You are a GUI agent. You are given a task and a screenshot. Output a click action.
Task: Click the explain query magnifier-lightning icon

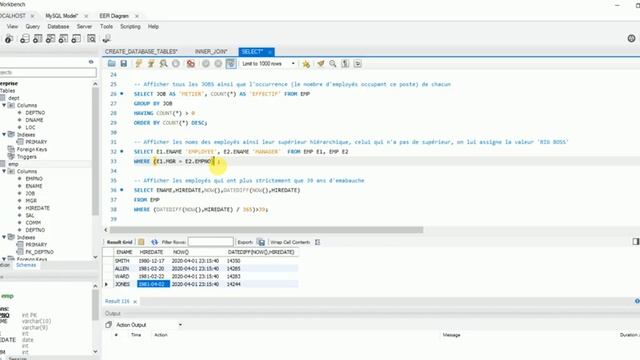pos(164,64)
